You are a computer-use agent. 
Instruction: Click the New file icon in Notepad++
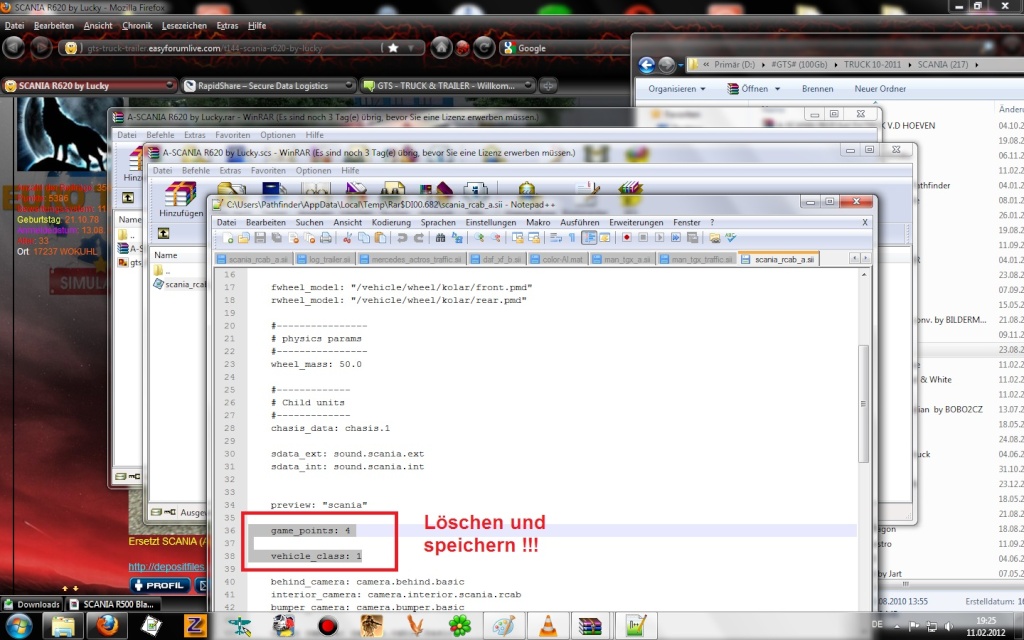click(228, 238)
